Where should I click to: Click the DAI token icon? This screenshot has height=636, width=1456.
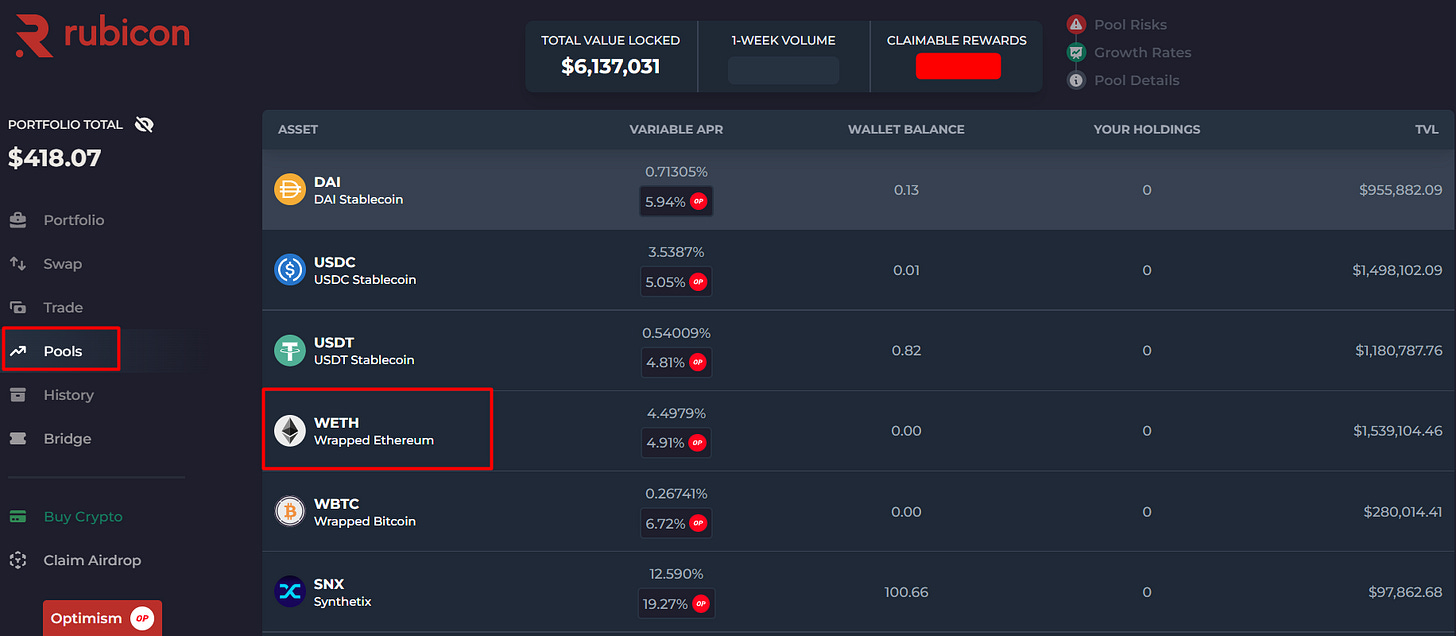pyautogui.click(x=290, y=190)
